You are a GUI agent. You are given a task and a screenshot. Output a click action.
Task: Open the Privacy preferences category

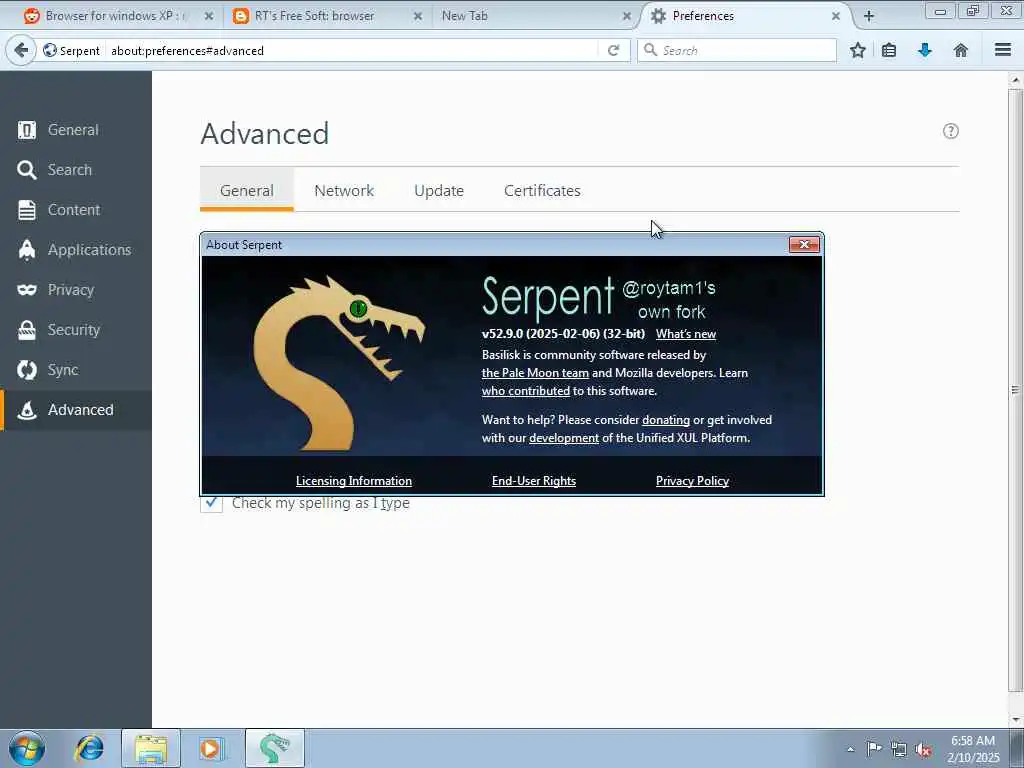pyautogui.click(x=76, y=289)
